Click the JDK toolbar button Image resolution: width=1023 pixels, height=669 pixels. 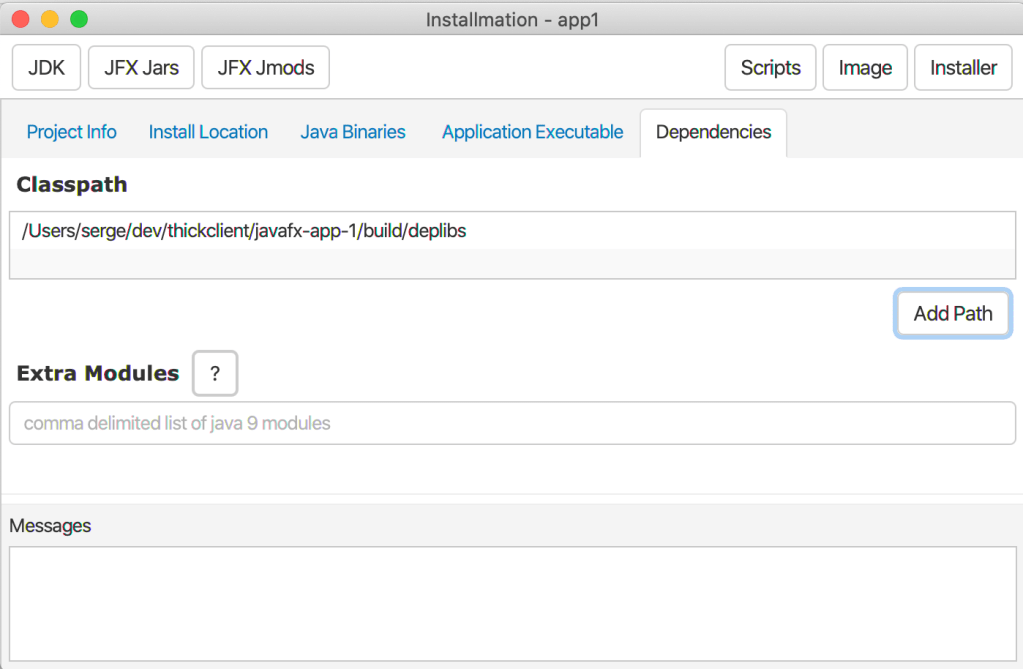tap(46, 68)
